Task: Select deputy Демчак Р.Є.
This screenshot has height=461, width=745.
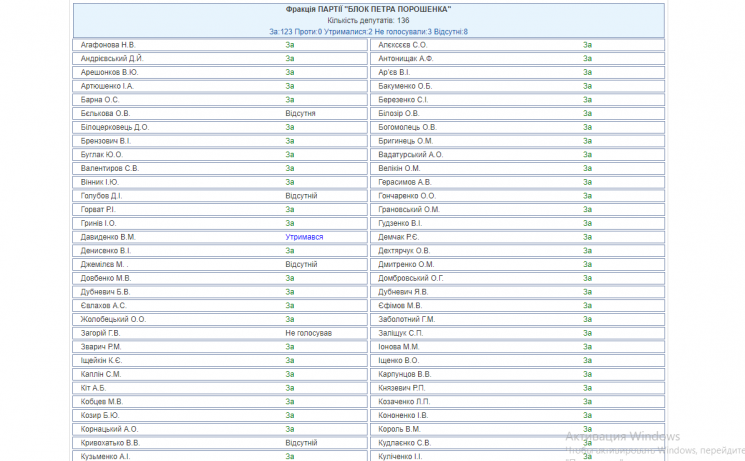Action: pyautogui.click(x=398, y=237)
